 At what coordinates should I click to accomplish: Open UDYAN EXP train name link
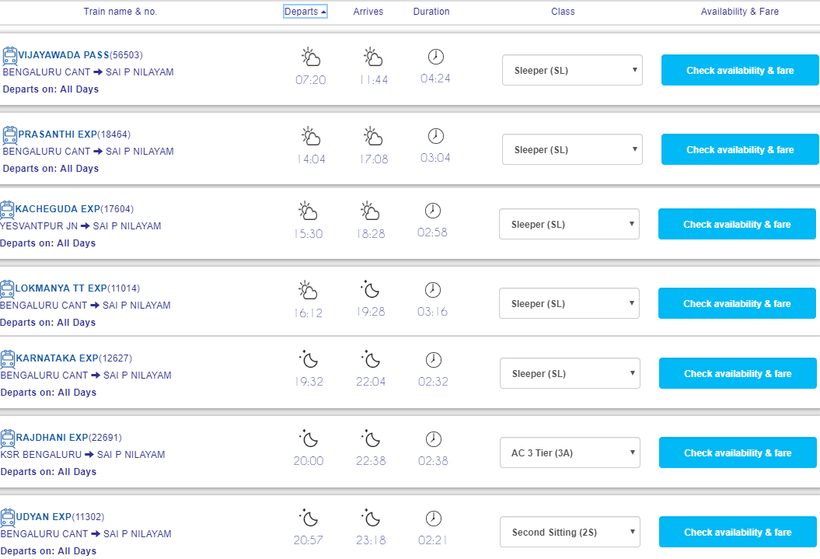pos(46,517)
